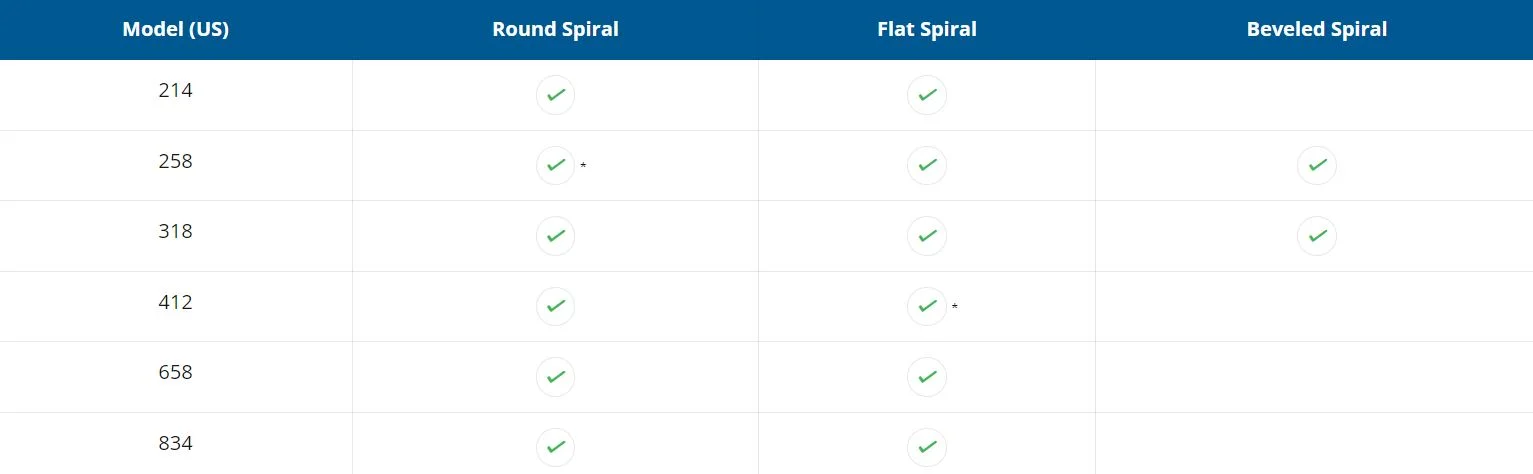Click the Round Spiral checkmark for model 658

[555, 377]
